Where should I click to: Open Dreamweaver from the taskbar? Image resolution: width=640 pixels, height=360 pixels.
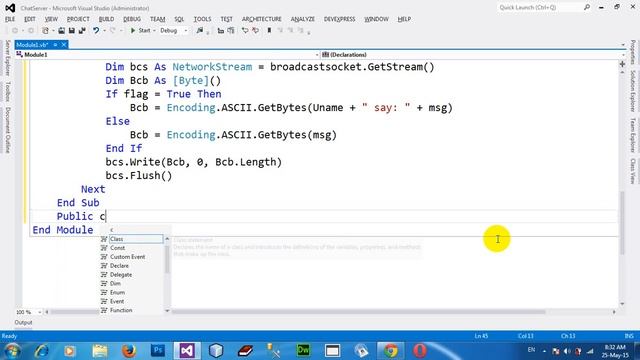coord(303,350)
